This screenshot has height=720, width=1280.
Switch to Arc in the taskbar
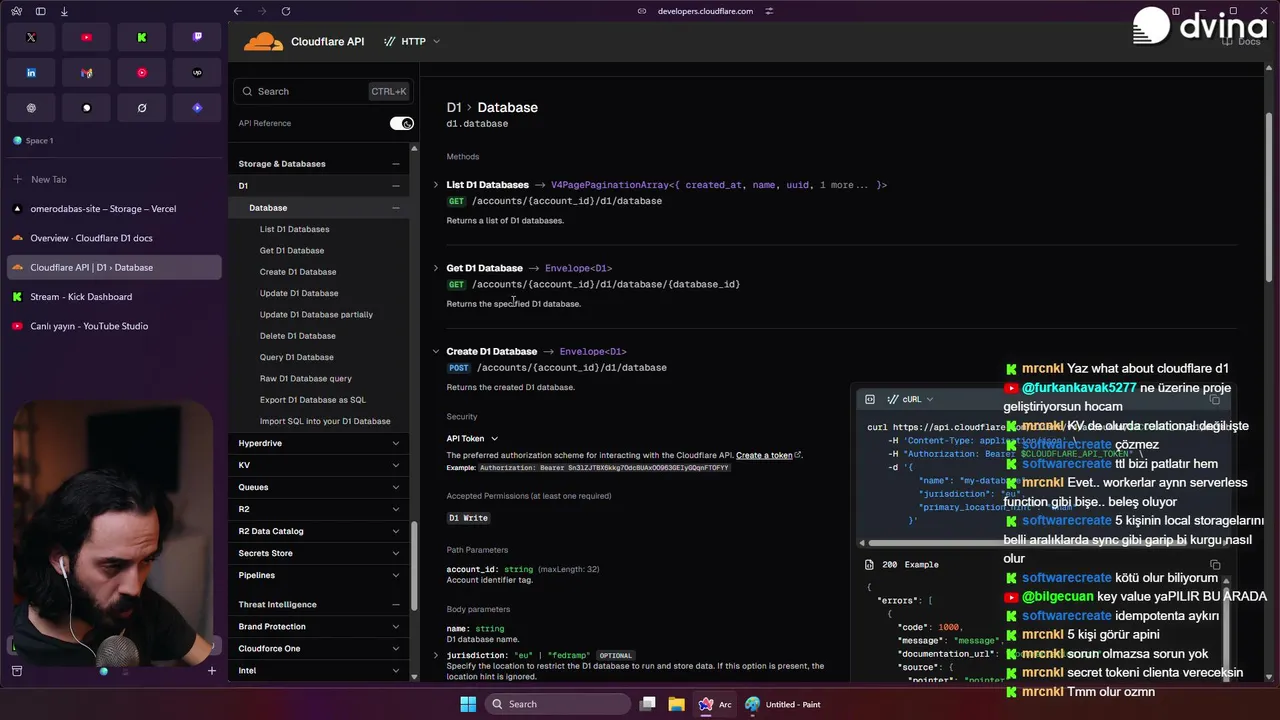pyautogui.click(x=715, y=704)
